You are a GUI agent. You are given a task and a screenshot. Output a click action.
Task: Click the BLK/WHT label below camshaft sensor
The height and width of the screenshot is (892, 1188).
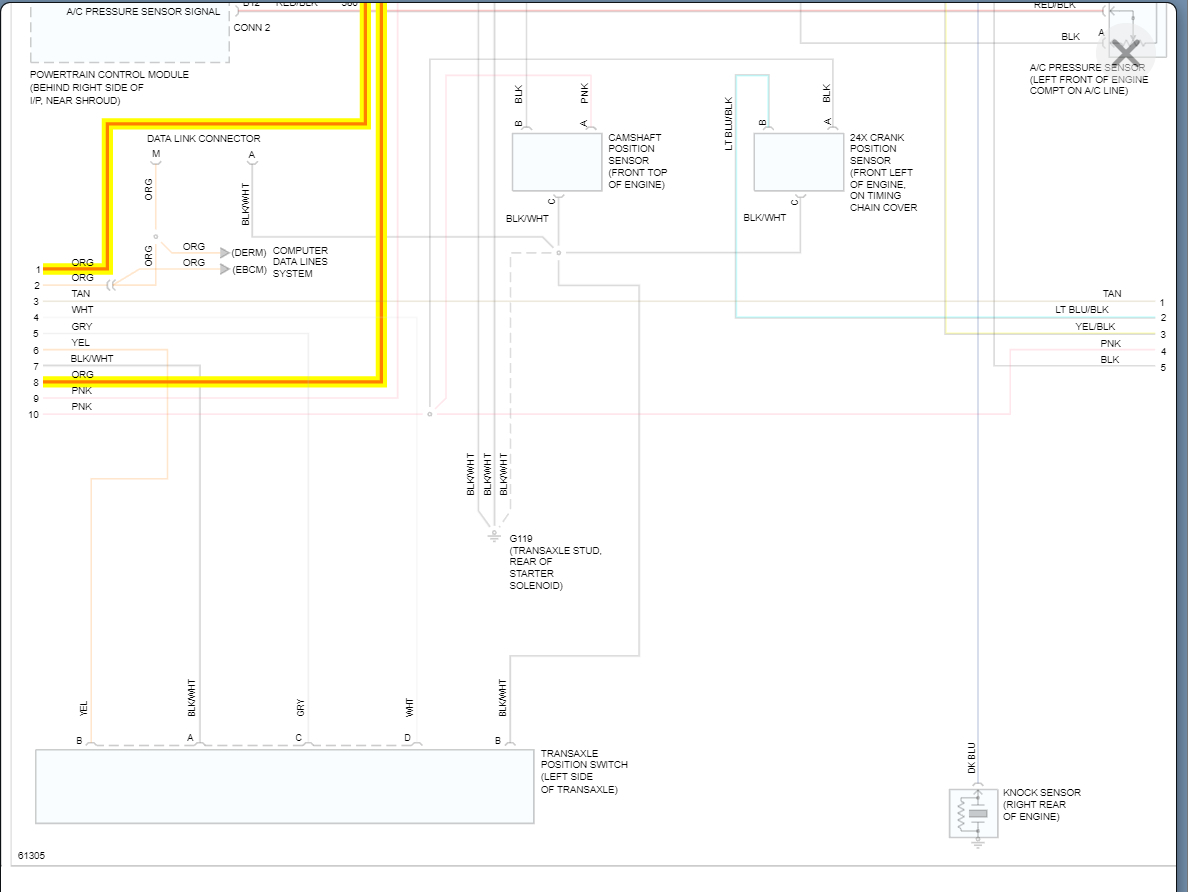(527, 218)
